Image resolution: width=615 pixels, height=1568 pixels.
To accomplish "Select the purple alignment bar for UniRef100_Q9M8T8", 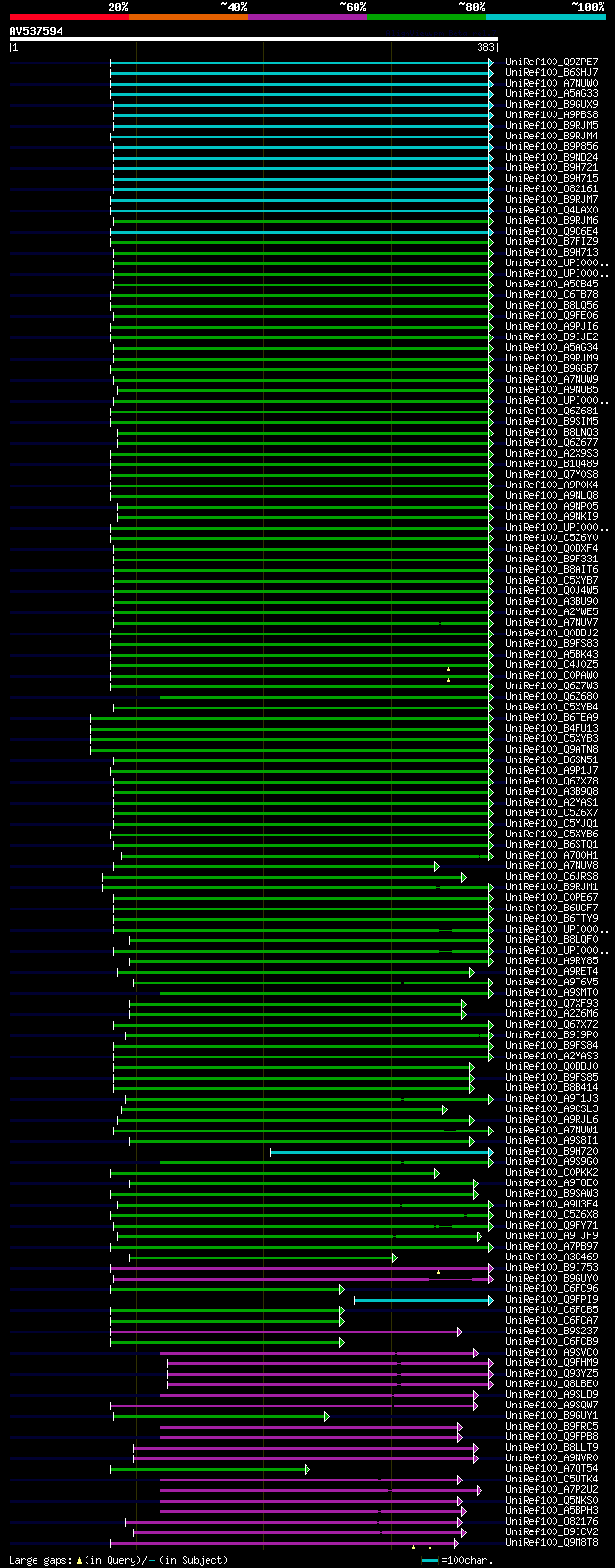I will coord(284,1543).
